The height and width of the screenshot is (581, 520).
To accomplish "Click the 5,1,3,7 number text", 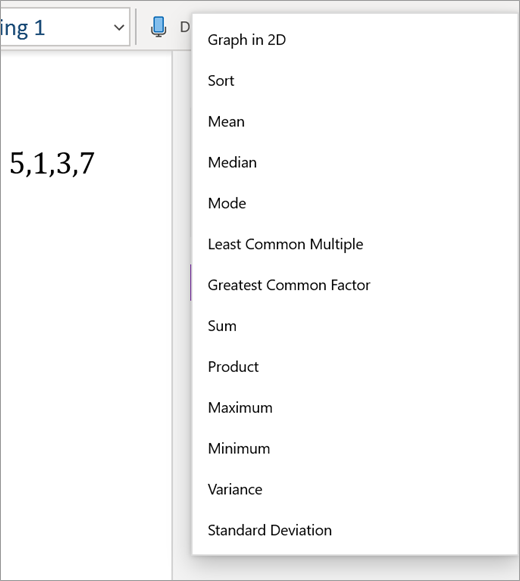I will pos(52,163).
